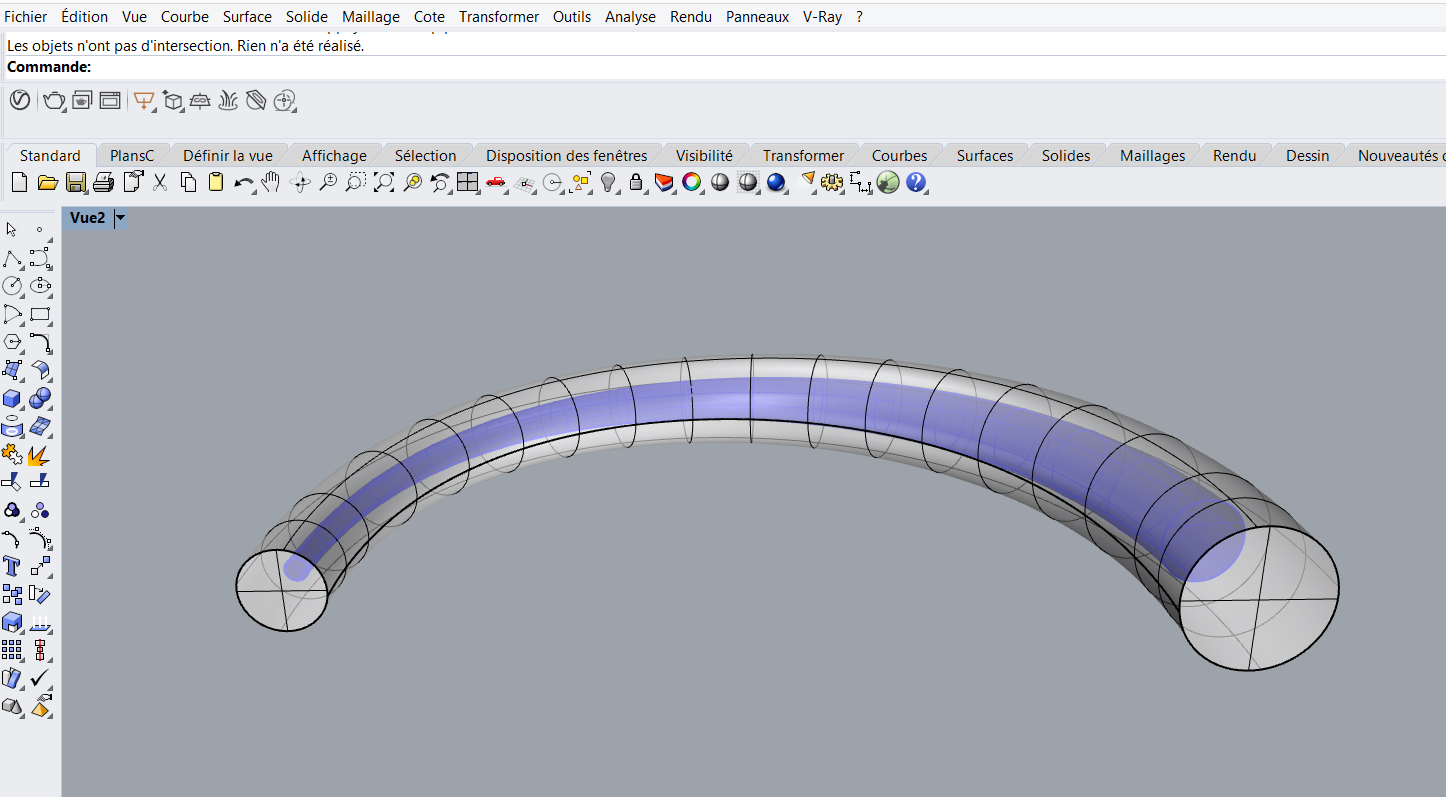Image resolution: width=1446 pixels, height=797 pixels.
Task: Choose the Text object tool
Action: pos(12,567)
